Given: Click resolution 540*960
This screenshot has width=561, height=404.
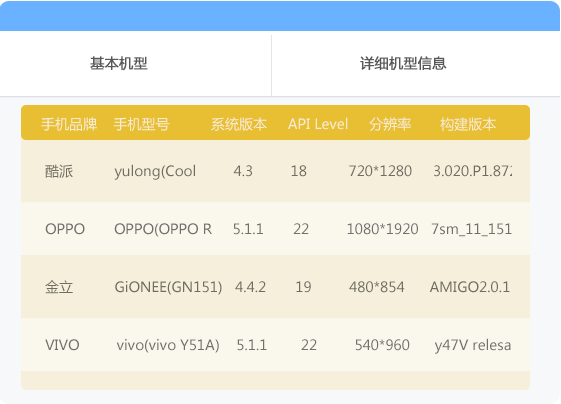Looking at the screenshot, I should (x=382, y=345).
